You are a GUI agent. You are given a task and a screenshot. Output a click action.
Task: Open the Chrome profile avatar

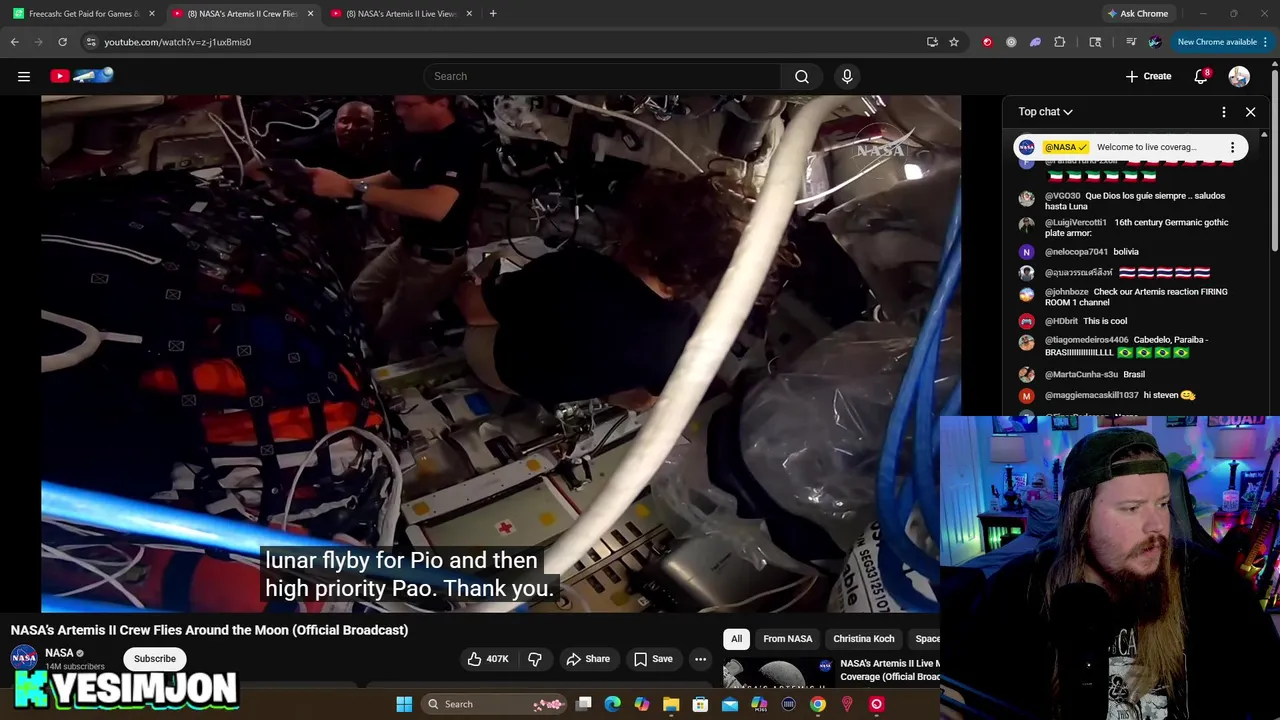pos(1155,42)
